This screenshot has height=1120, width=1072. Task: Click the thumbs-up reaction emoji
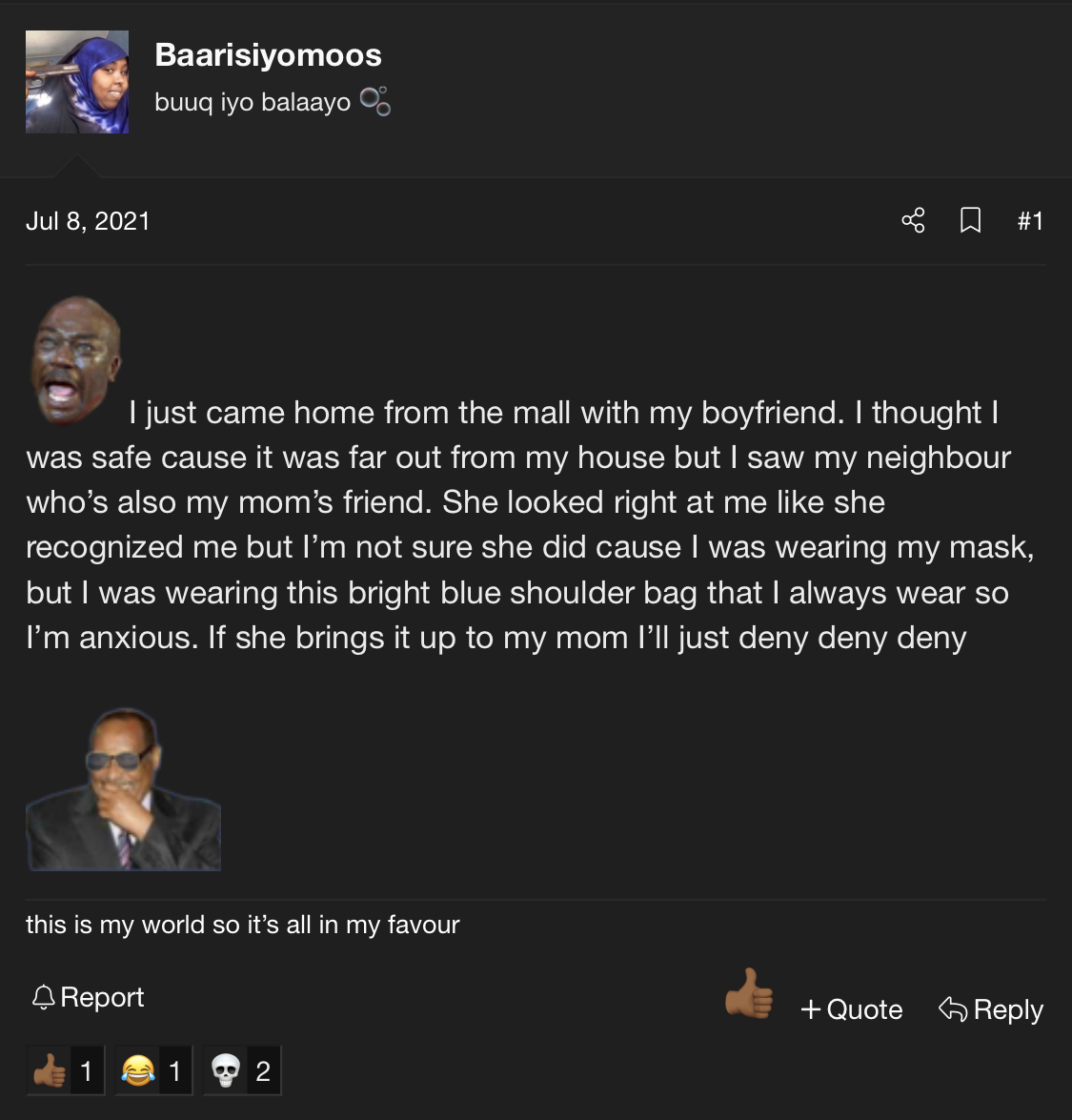[x=50, y=1070]
